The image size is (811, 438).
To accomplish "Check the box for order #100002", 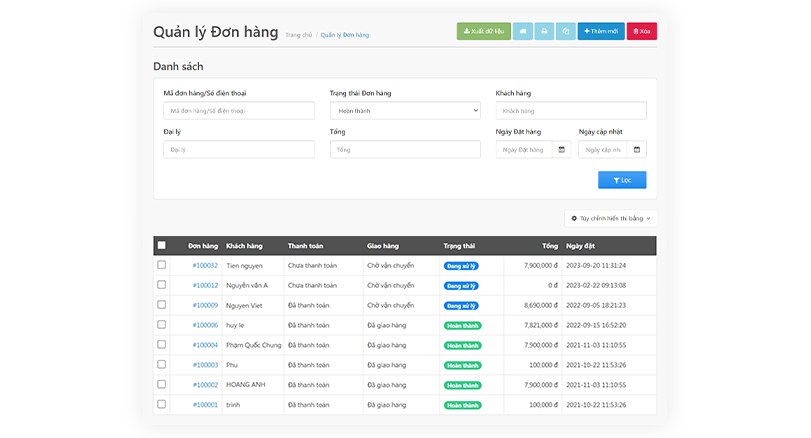I will point(162,384).
